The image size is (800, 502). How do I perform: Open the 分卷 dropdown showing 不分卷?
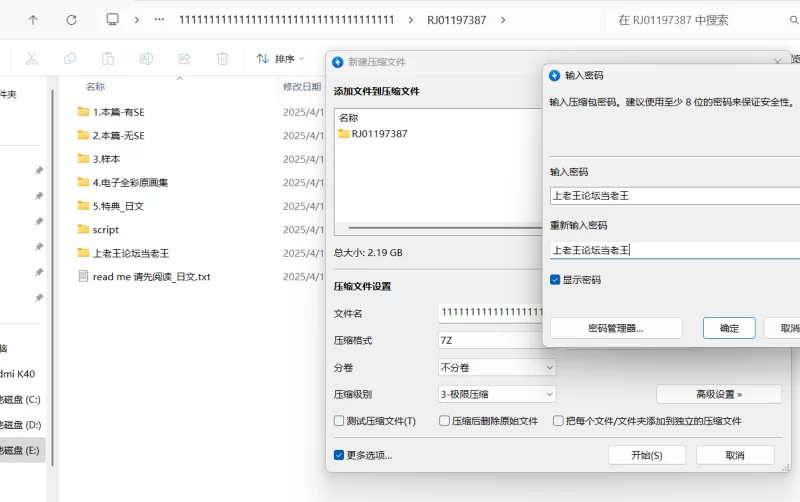click(x=496, y=367)
